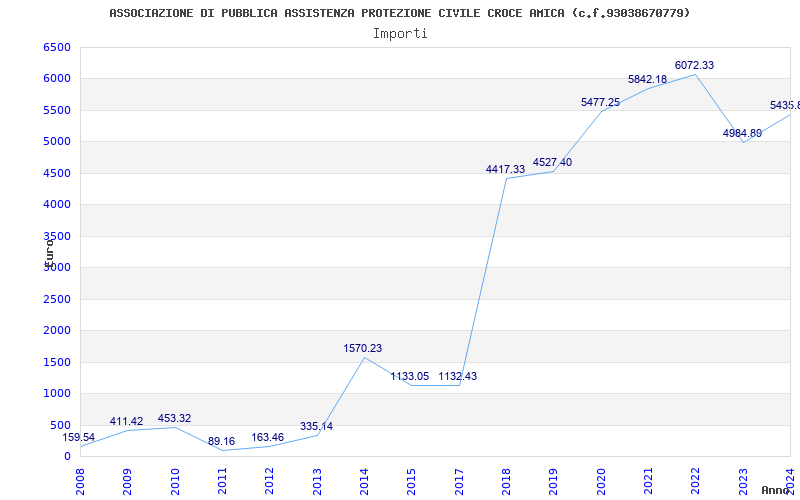Screen dimensions: 800x500
Task: Click the 6500 y-axis tick label
Action: click(x=57, y=47)
